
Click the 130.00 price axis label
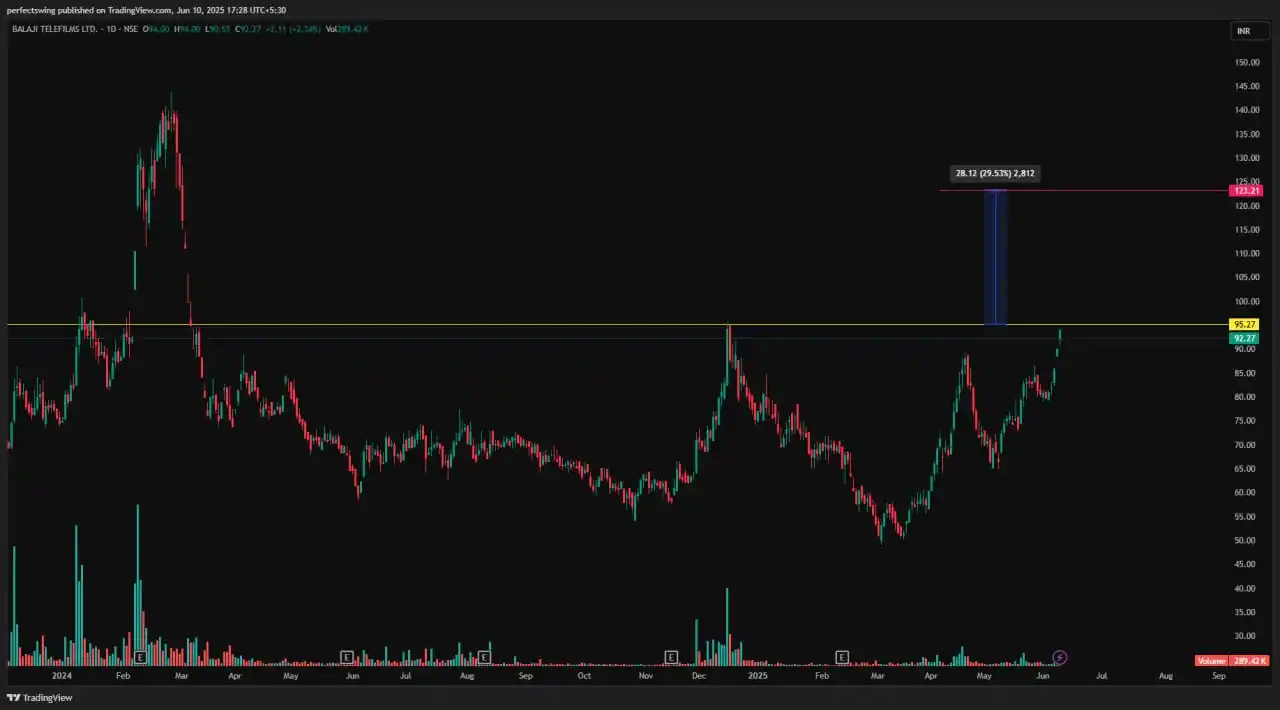pyautogui.click(x=1246, y=158)
